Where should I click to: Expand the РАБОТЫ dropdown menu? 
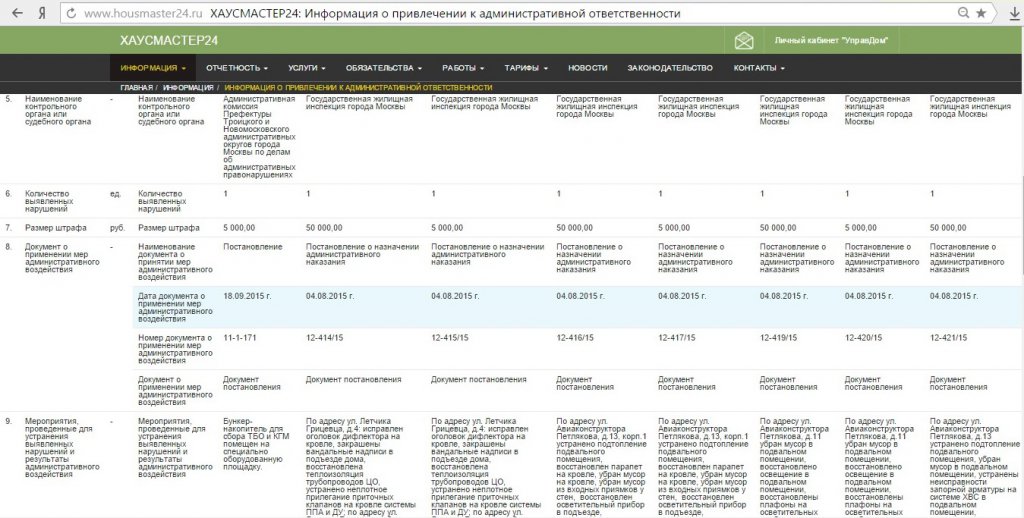[463, 68]
